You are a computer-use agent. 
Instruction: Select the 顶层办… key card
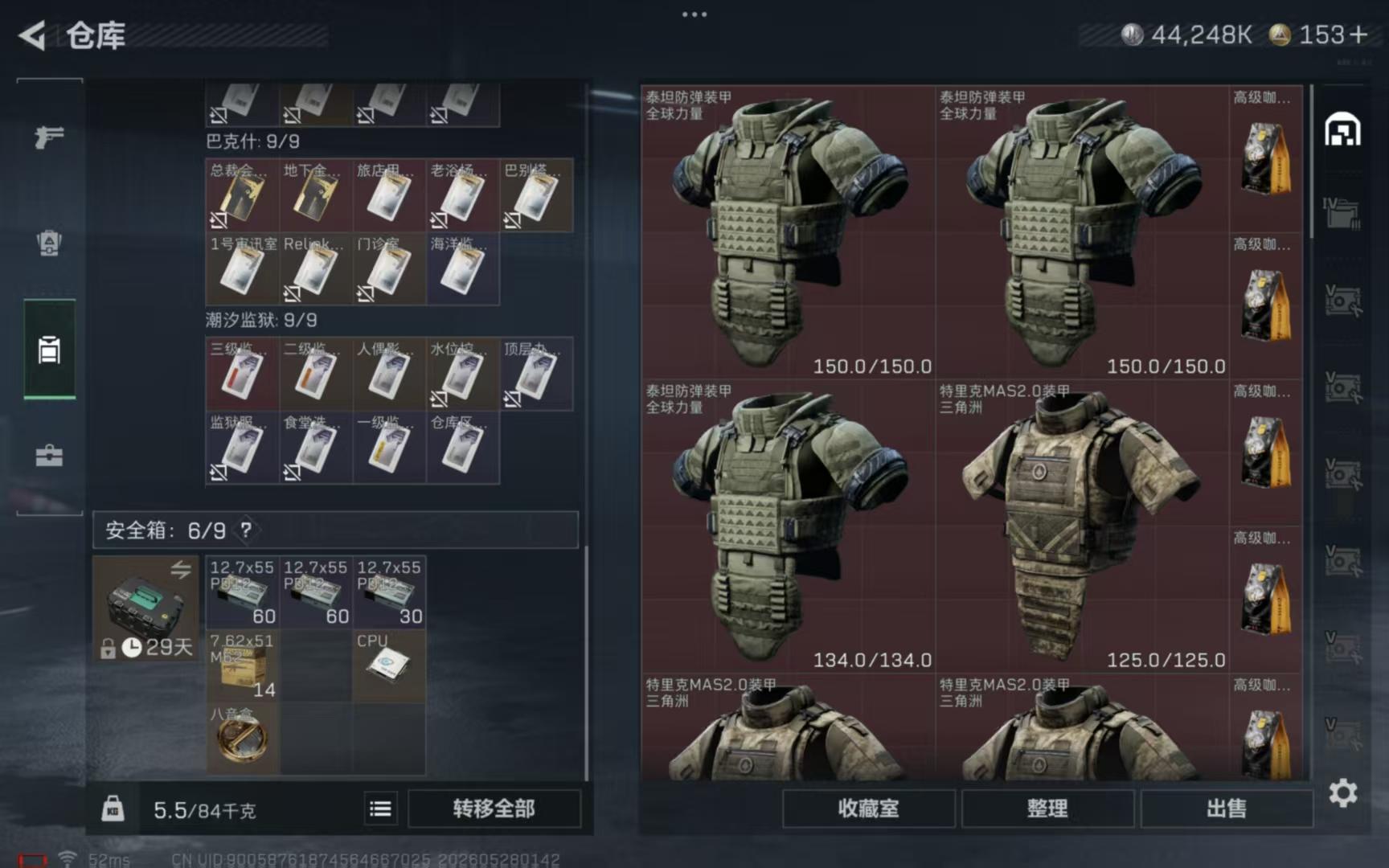click(536, 374)
